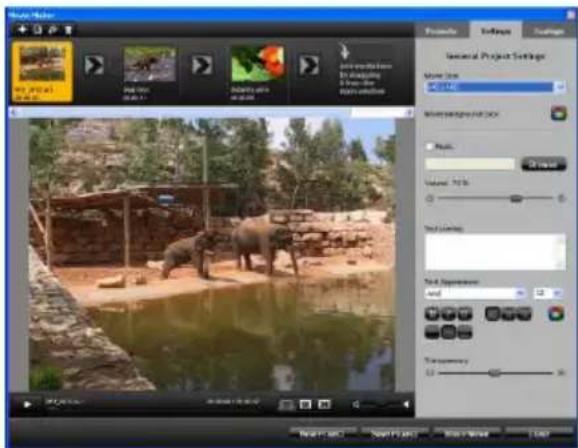Click the Exit button
Screen dimensions: 578x448
coord(539,434)
